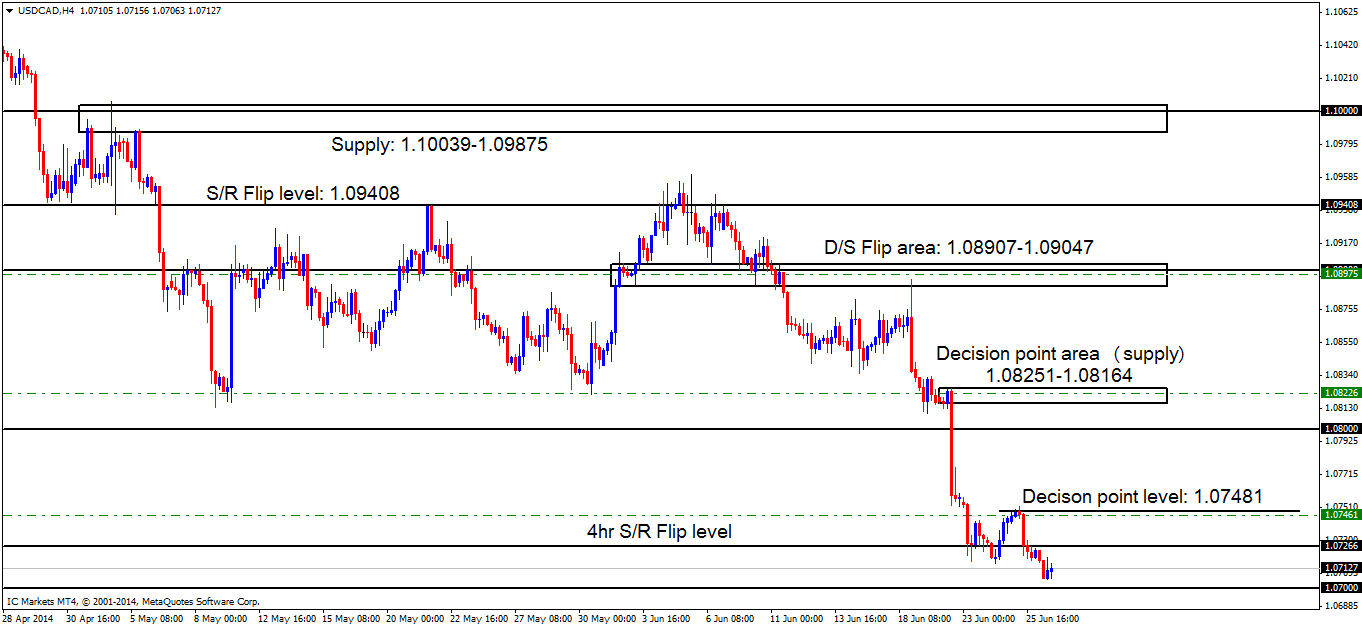Select the '1.08251-1.08164' range text
The width and height of the screenshot is (1362, 627).
point(1059,376)
